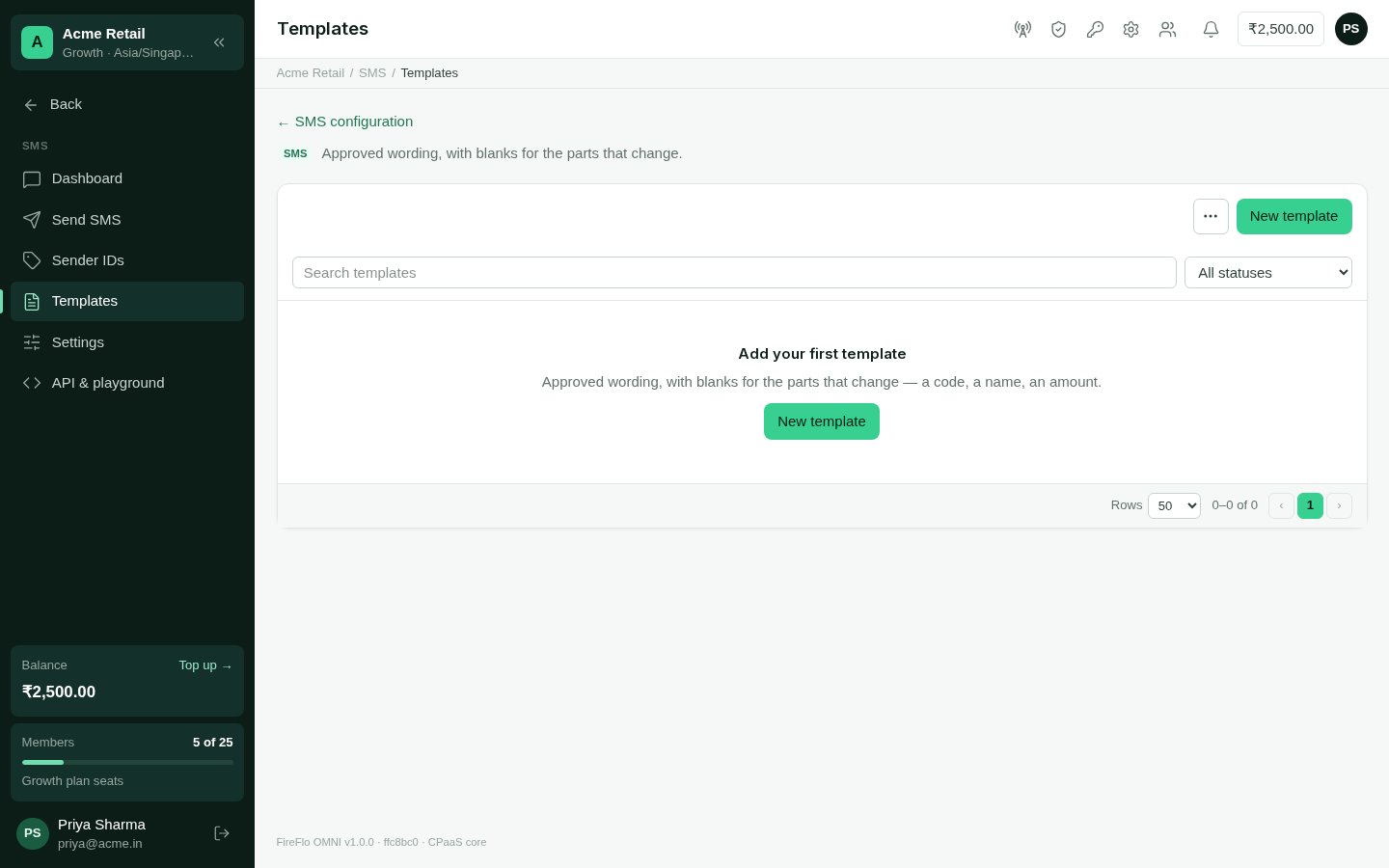Open the PS profile avatar in header

coord(1351,29)
